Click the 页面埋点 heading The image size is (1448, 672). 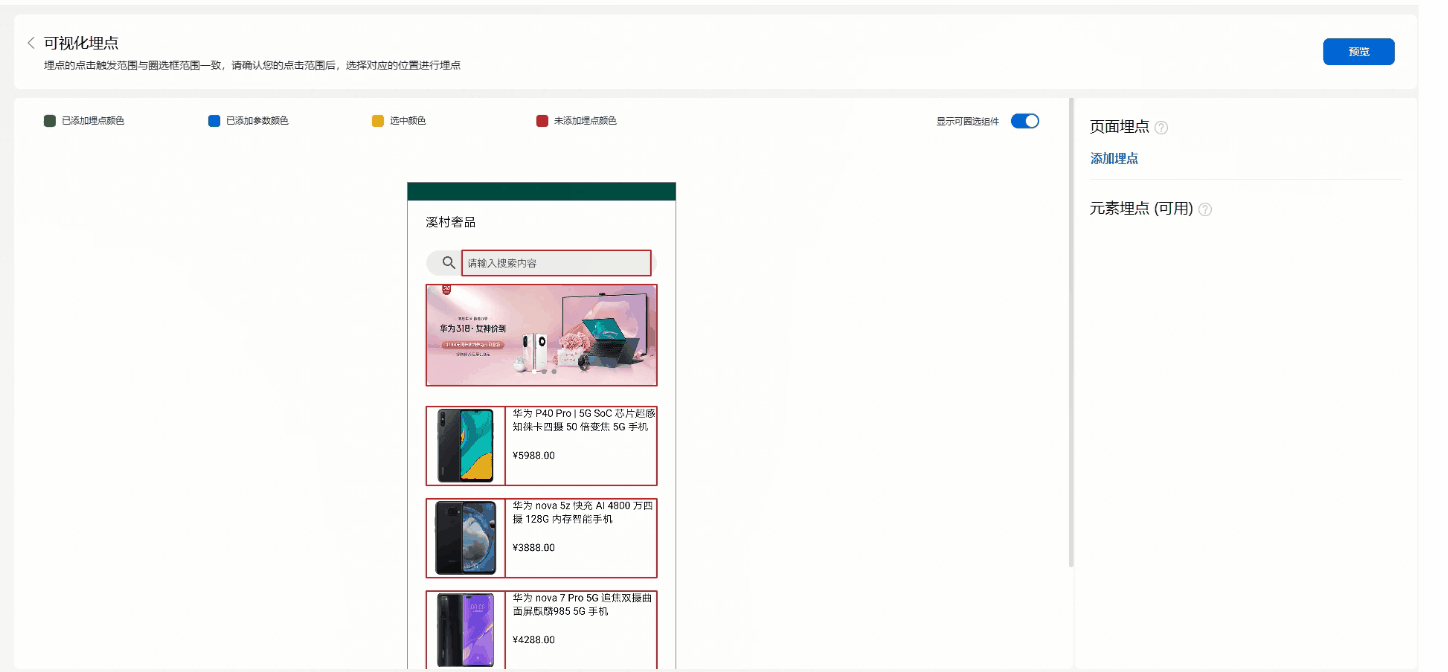pyautogui.click(x=1119, y=127)
